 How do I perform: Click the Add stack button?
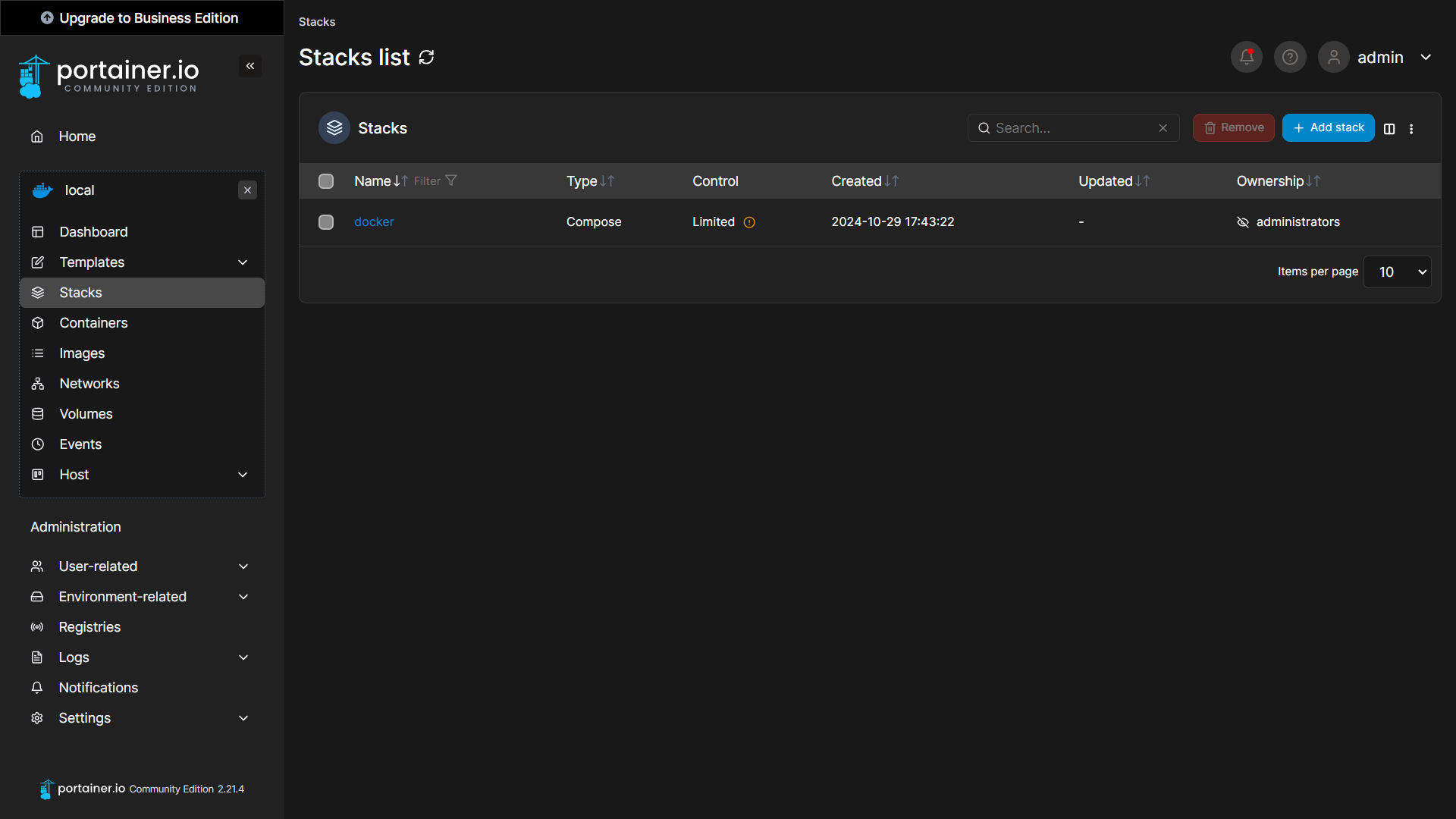tap(1328, 128)
